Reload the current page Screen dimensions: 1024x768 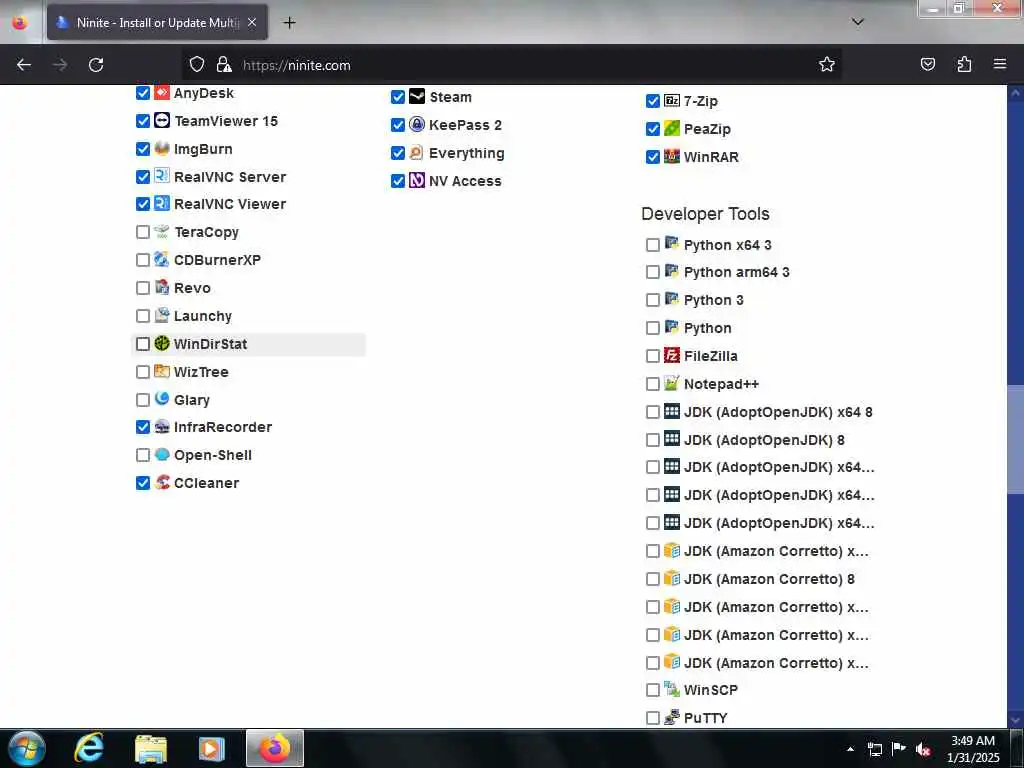coord(96,65)
